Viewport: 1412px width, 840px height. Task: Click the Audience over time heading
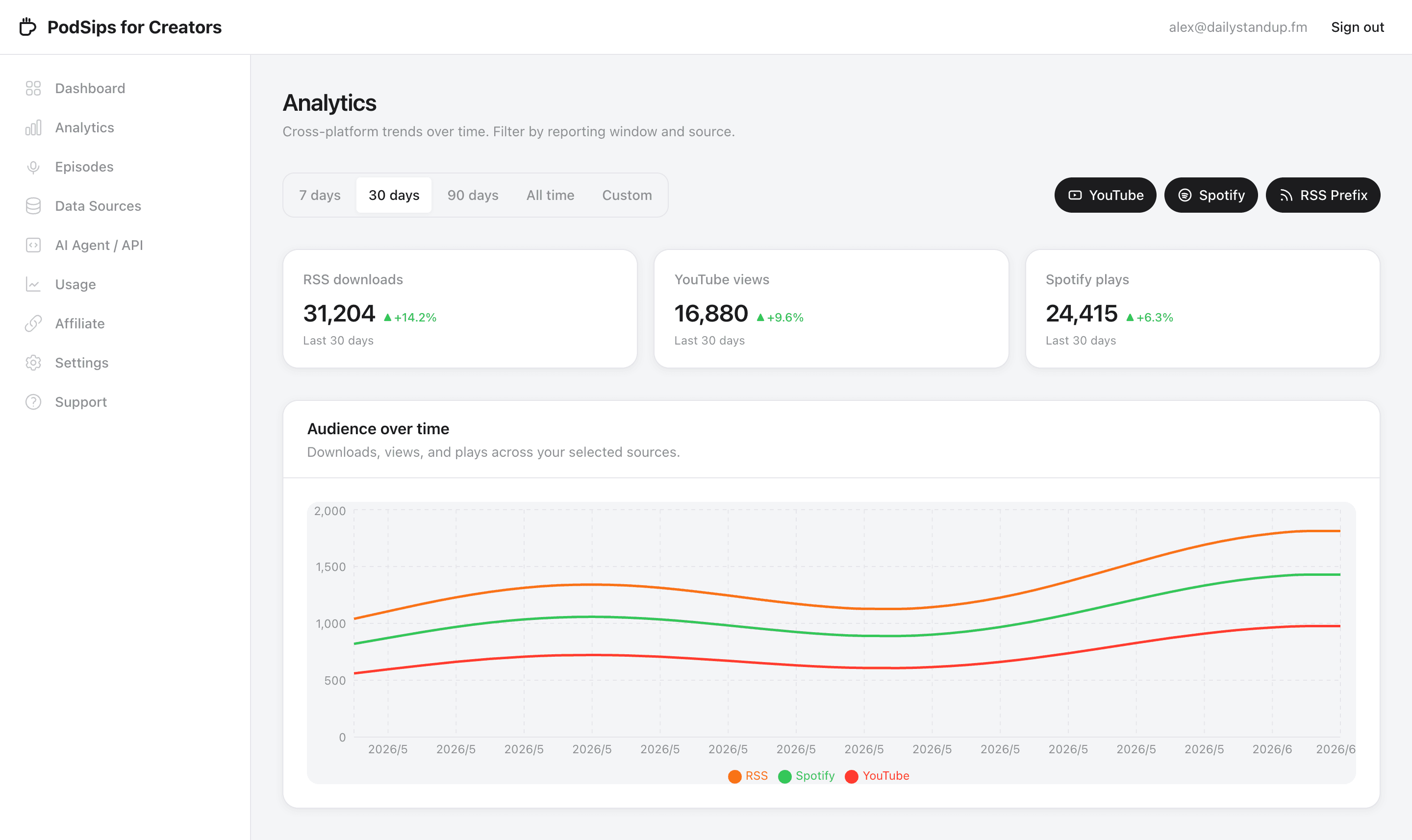coord(378,429)
